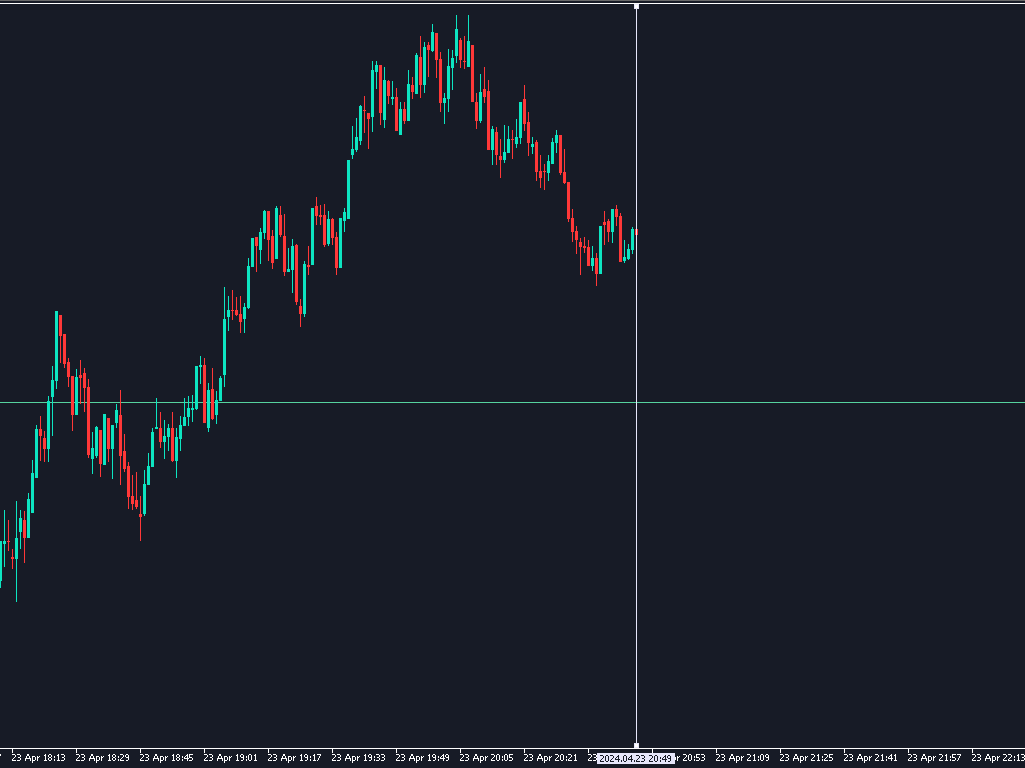
Task: Click the 23 Apr 22:13 time label
Action: pos(997,757)
